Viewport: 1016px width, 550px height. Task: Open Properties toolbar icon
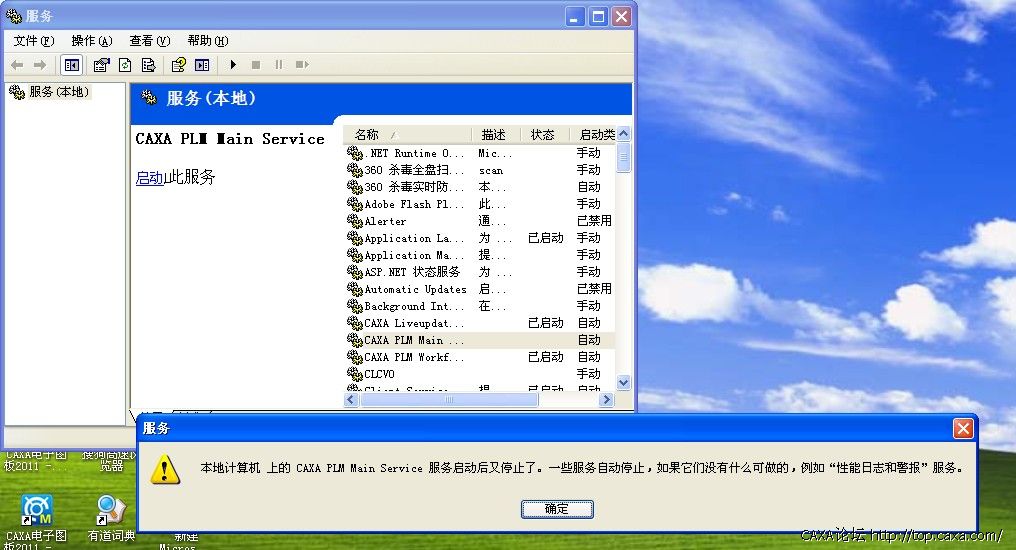tap(101, 65)
